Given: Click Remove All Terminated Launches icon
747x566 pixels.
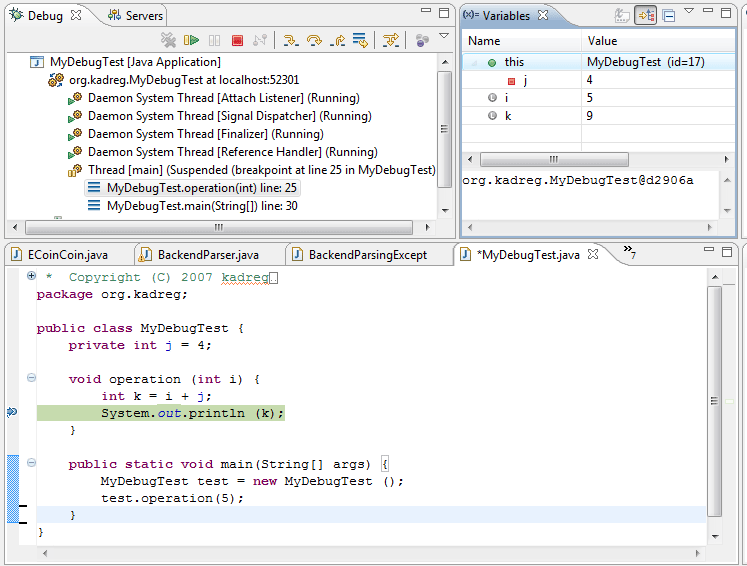Looking at the screenshot, I should [x=169, y=41].
